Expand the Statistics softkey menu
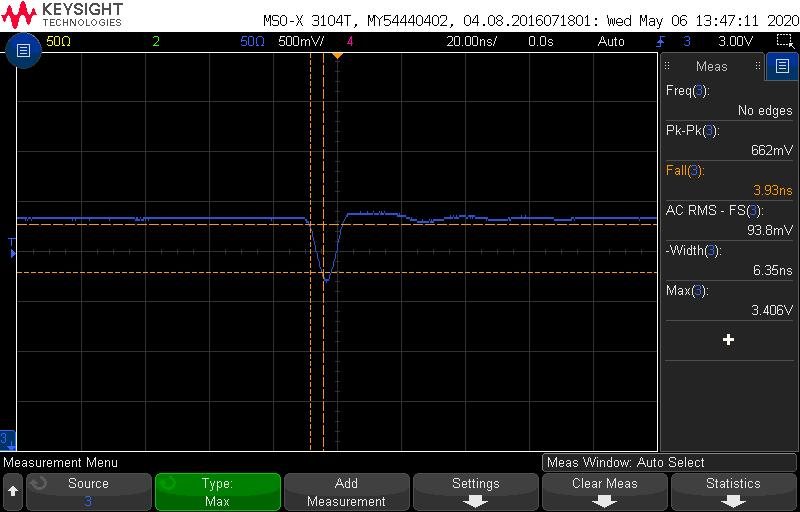 [x=733, y=492]
